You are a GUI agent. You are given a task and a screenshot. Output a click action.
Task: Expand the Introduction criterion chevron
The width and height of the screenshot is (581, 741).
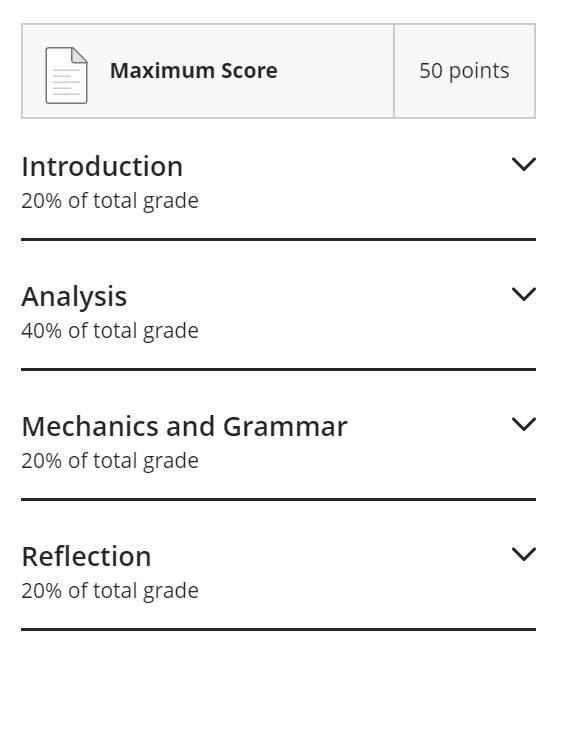(524, 164)
